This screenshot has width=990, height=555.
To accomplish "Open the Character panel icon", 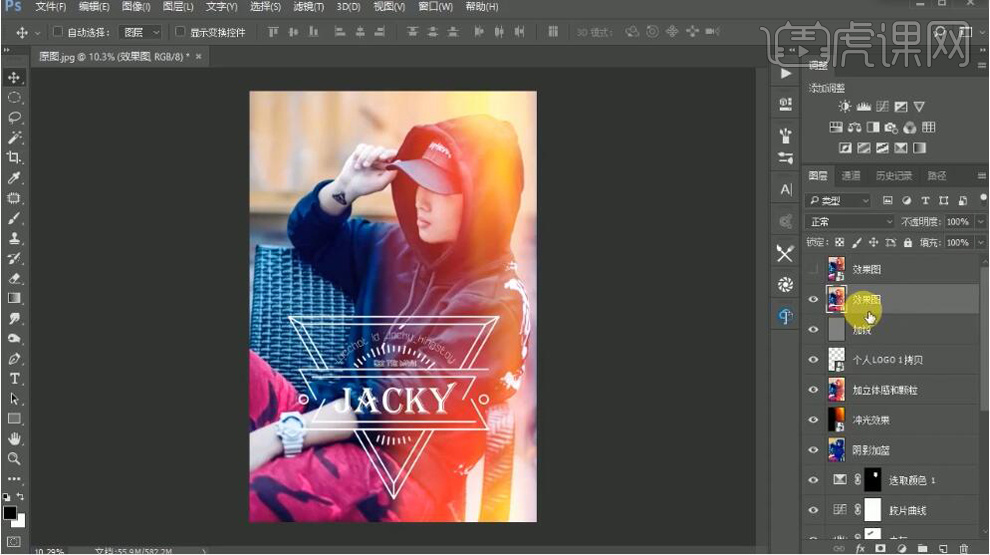I will pyautogui.click(x=785, y=189).
